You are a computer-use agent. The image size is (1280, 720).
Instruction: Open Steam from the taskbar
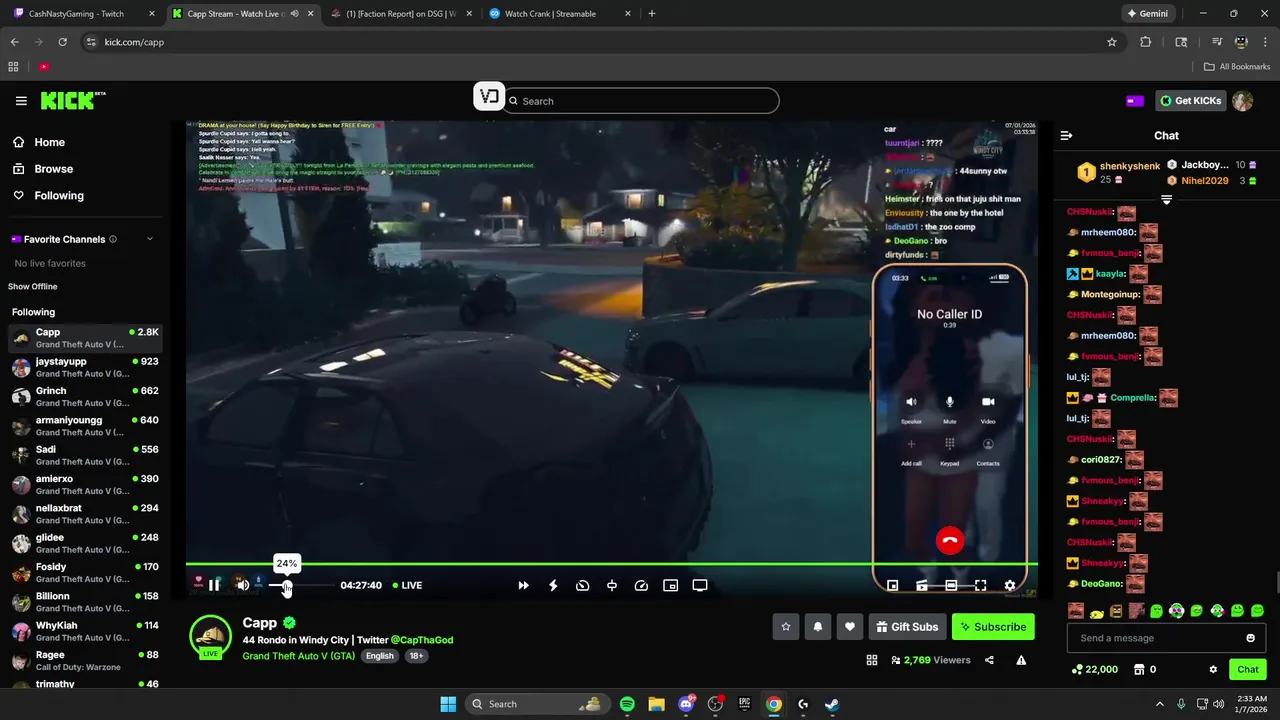[x=832, y=704]
